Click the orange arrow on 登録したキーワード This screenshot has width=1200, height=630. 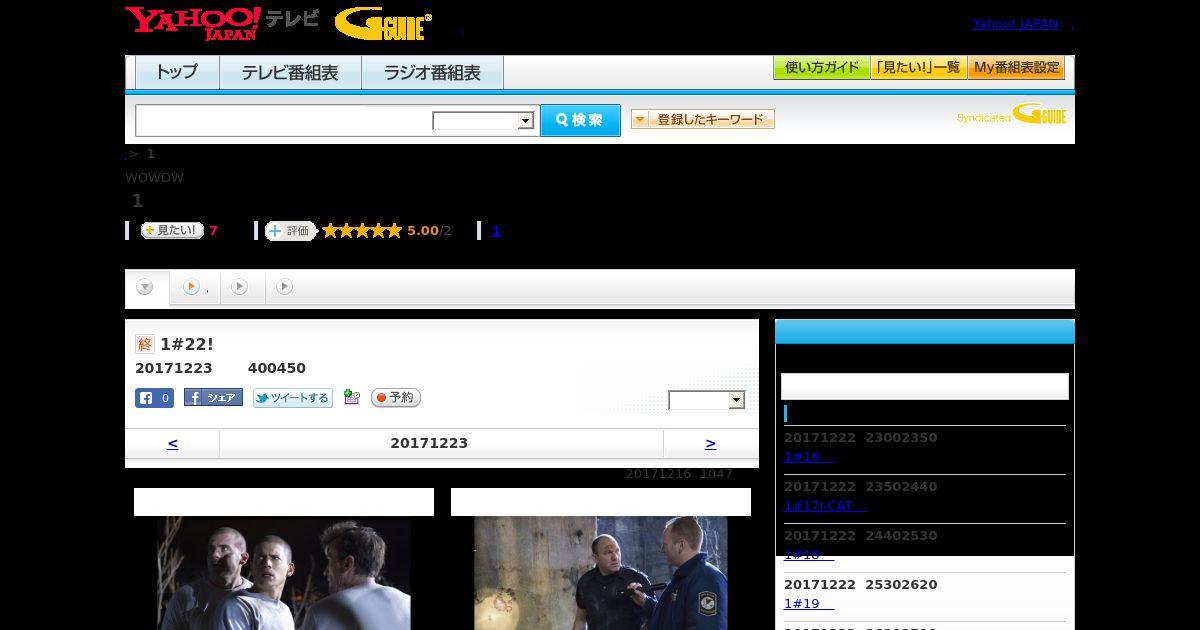[x=640, y=119]
